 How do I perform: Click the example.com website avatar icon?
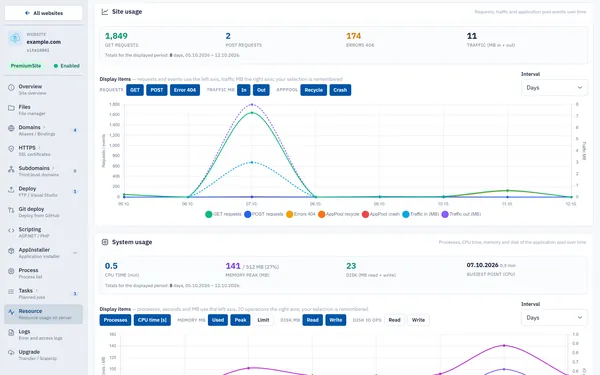(x=15, y=38)
